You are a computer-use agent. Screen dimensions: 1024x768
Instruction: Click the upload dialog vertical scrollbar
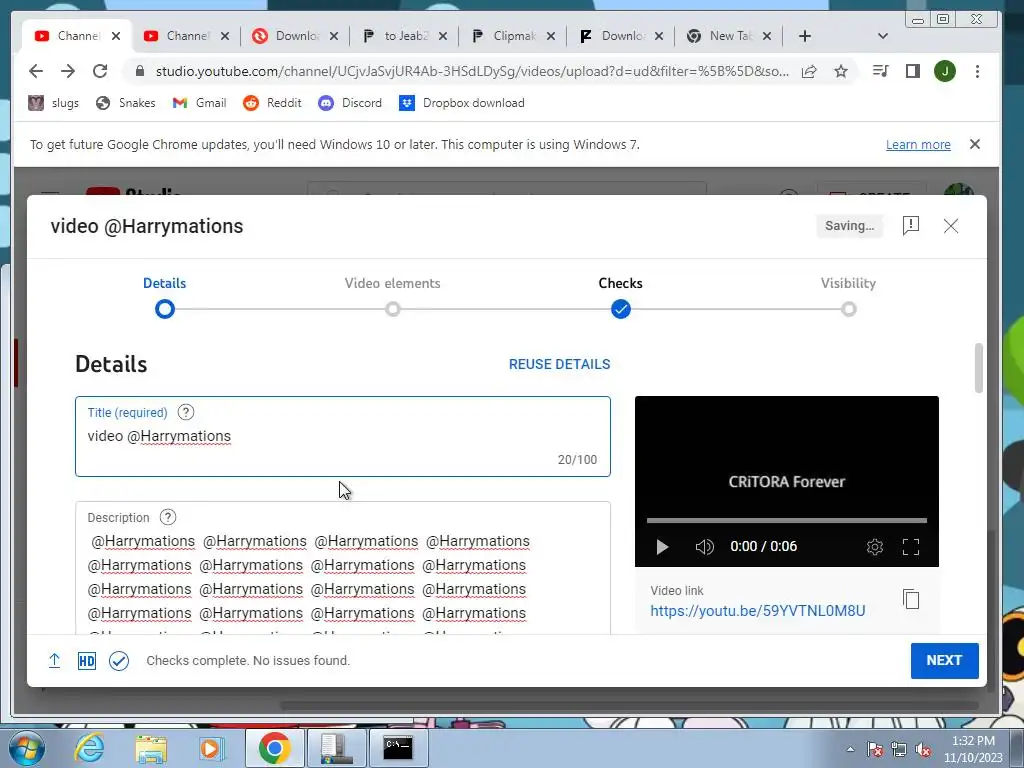[978, 368]
